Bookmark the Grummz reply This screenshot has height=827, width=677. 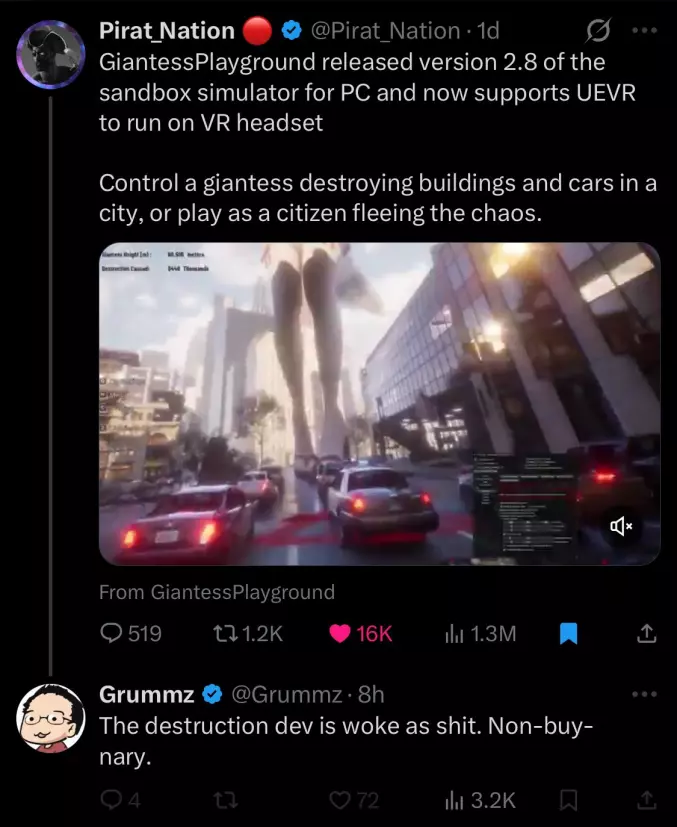(x=568, y=801)
